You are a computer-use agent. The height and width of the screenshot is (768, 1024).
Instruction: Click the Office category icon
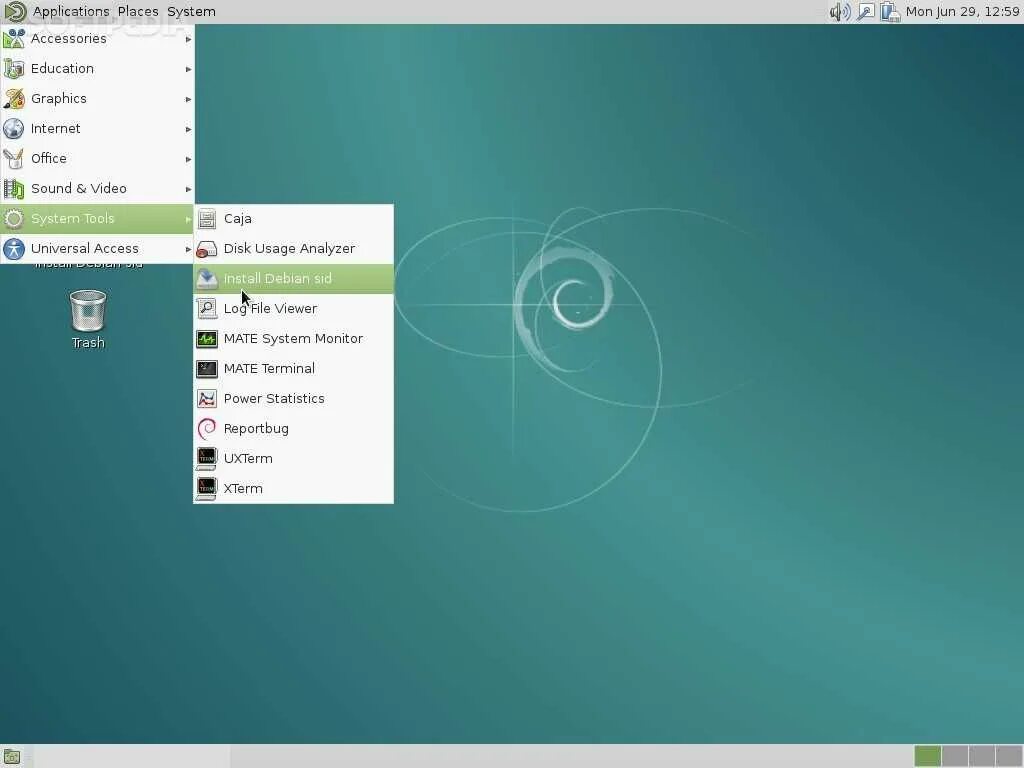[x=14, y=159]
